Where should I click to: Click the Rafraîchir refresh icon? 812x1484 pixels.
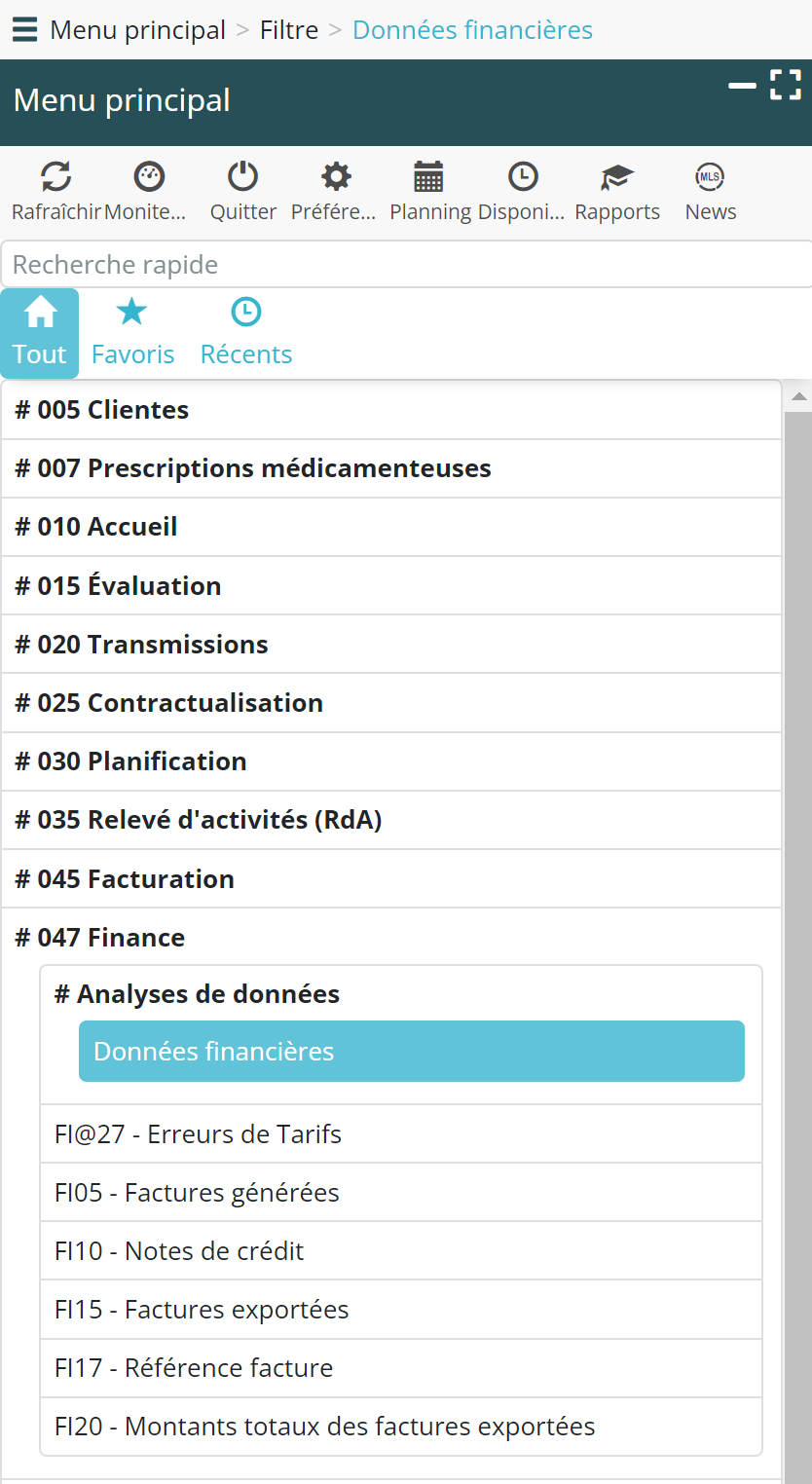(55, 177)
